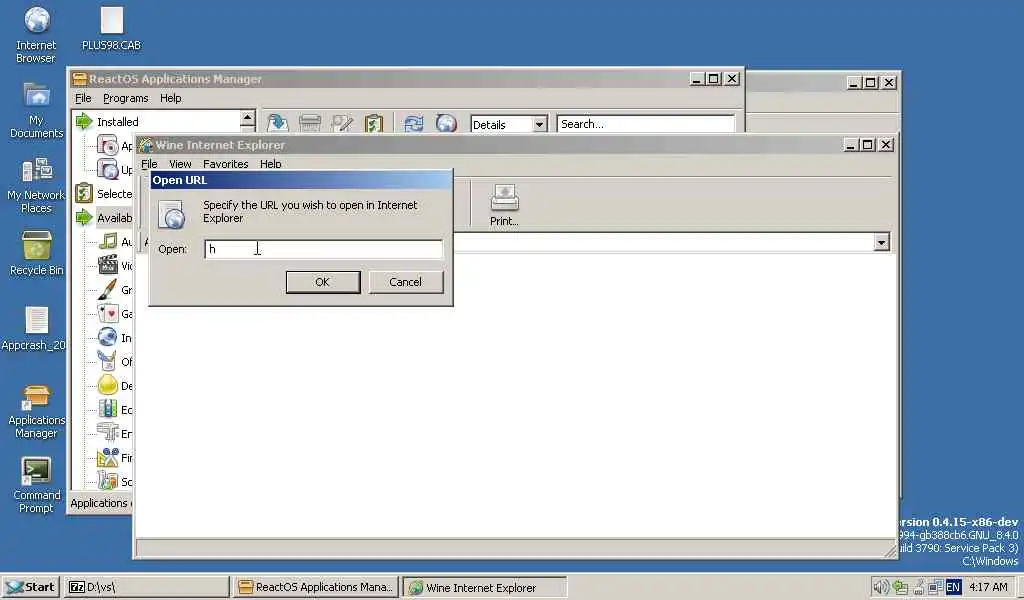Select the Updates item under Installed
The height and width of the screenshot is (600, 1024).
point(114,170)
